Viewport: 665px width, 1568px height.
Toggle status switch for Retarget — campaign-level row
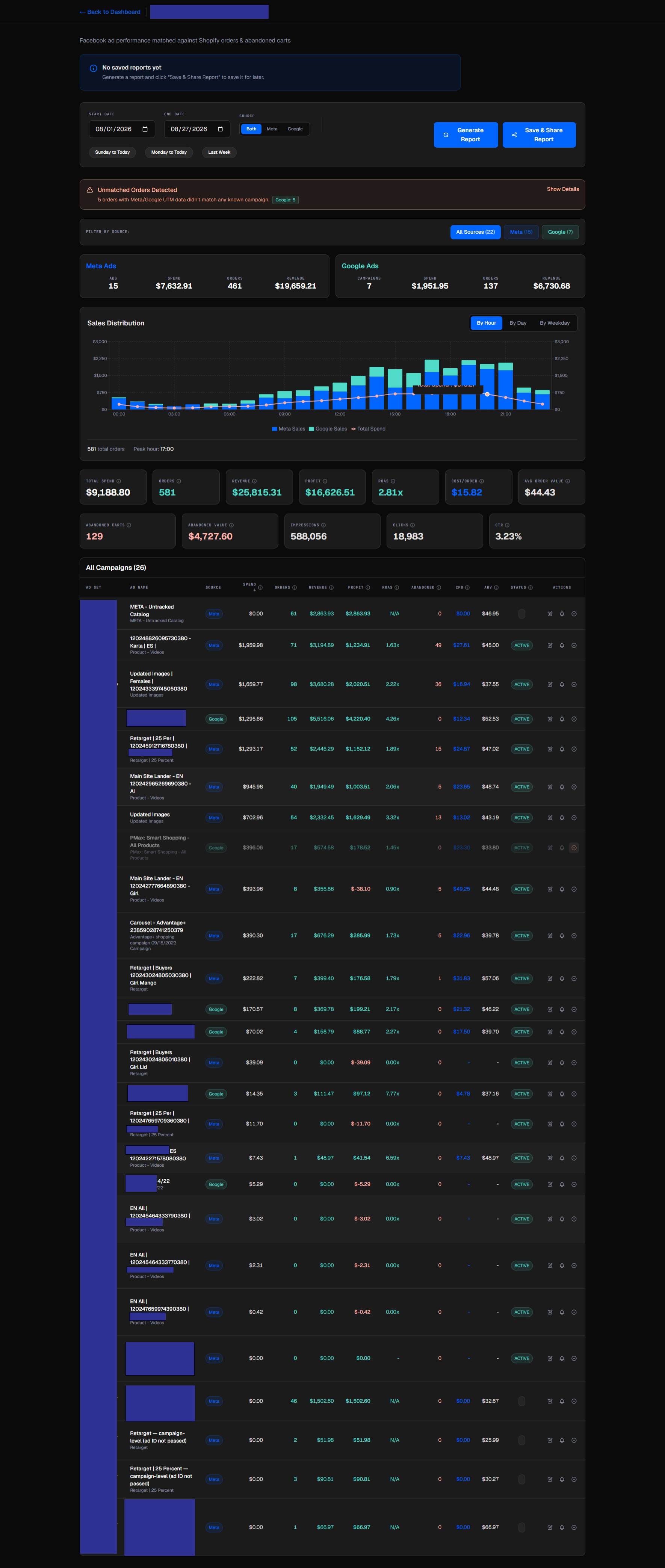coord(521,1440)
